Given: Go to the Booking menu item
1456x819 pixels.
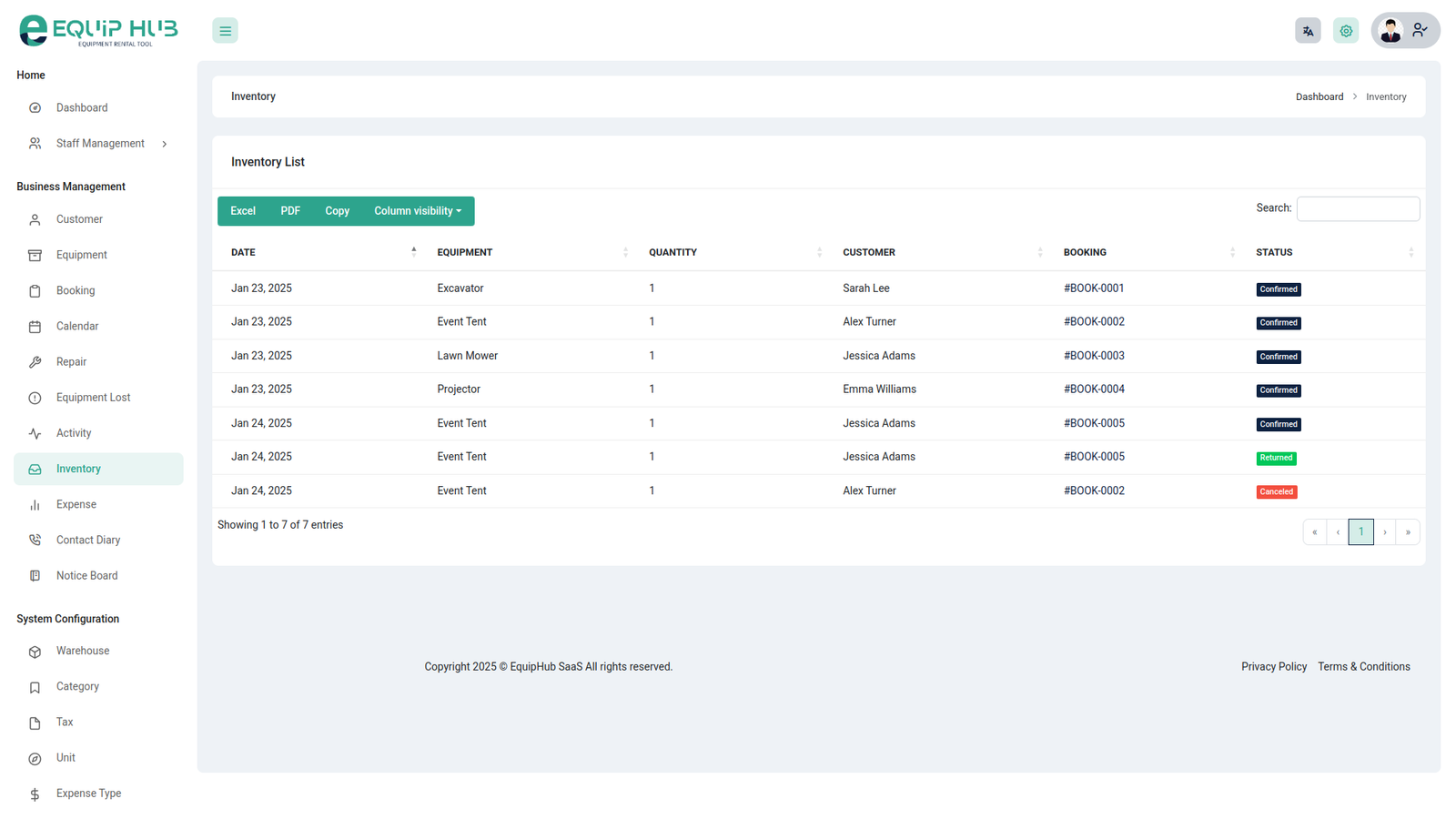Looking at the screenshot, I should 76,291.
